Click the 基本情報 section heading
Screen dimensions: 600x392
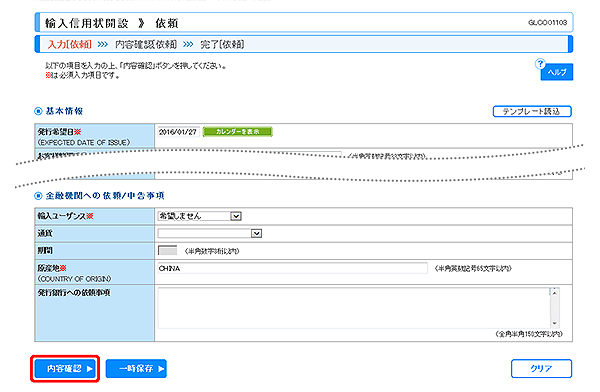pos(64,111)
